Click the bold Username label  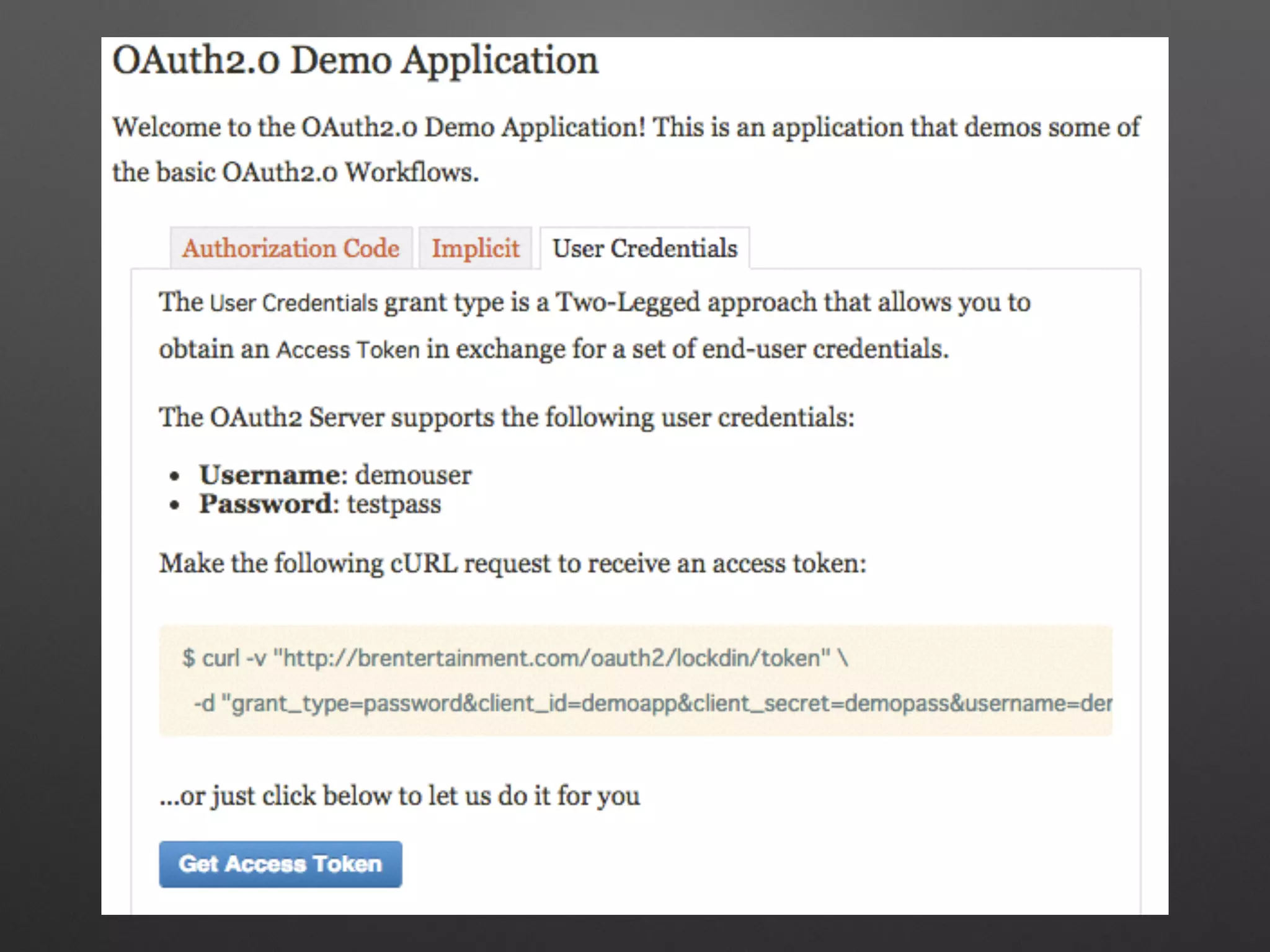tap(269, 475)
